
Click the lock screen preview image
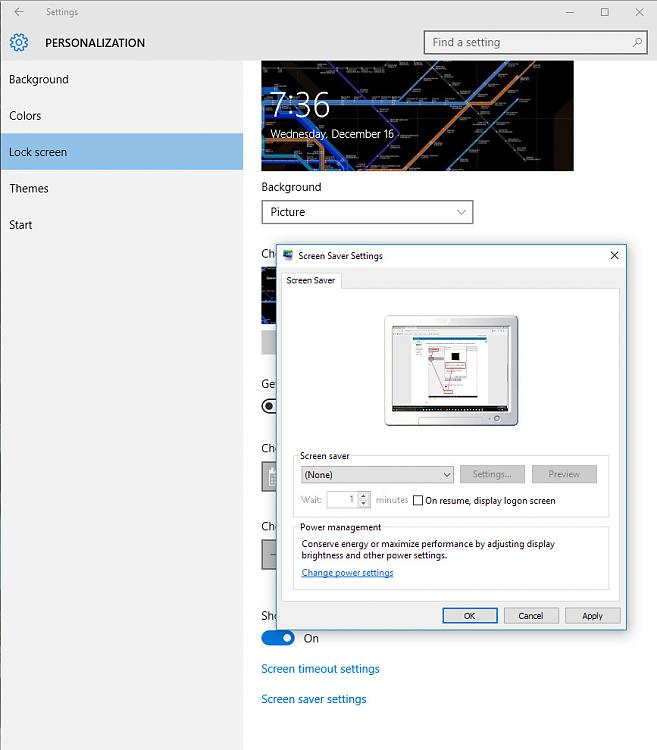point(417,116)
